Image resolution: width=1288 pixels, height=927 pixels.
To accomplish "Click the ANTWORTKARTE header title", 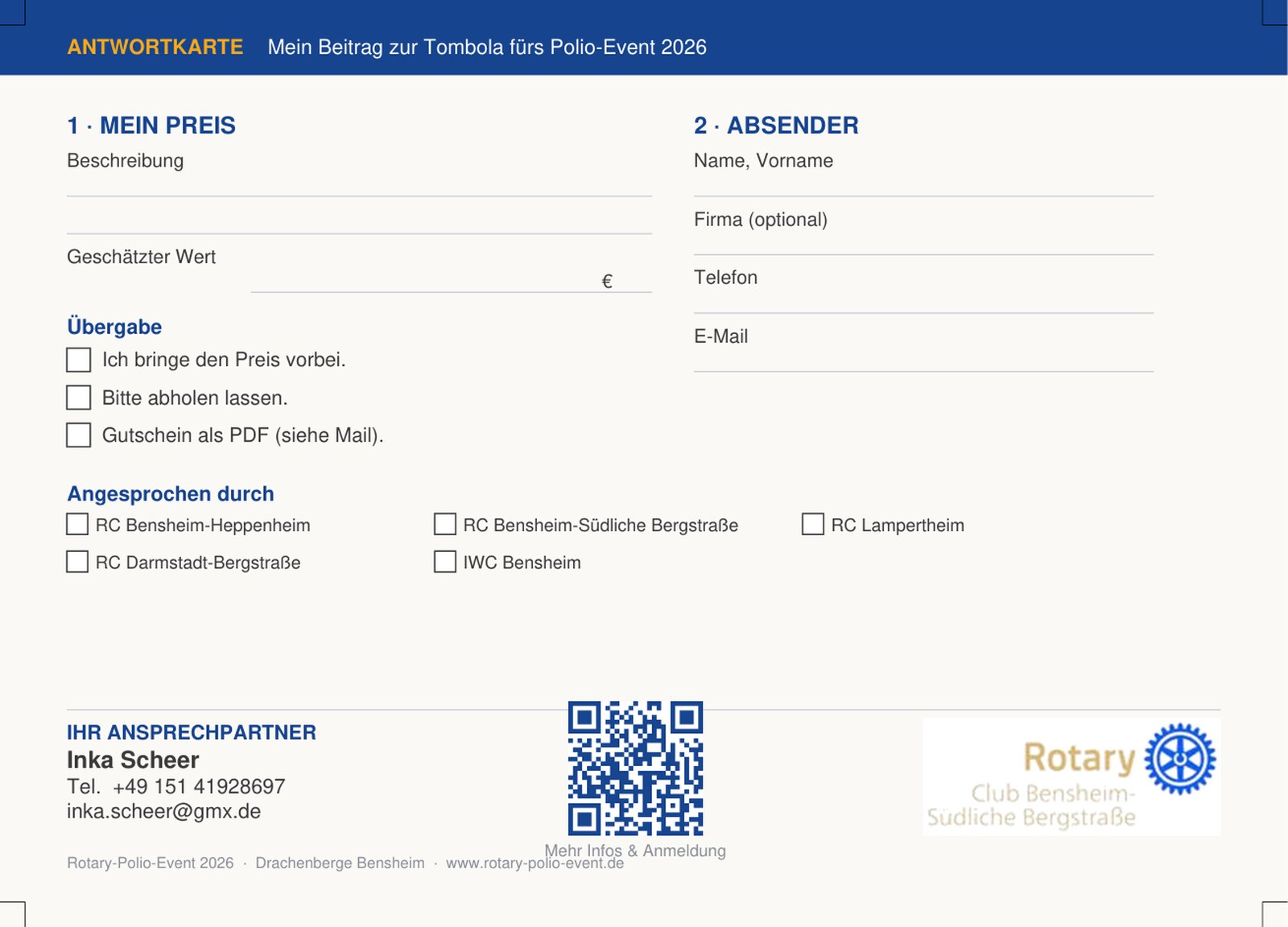I will tap(155, 47).
